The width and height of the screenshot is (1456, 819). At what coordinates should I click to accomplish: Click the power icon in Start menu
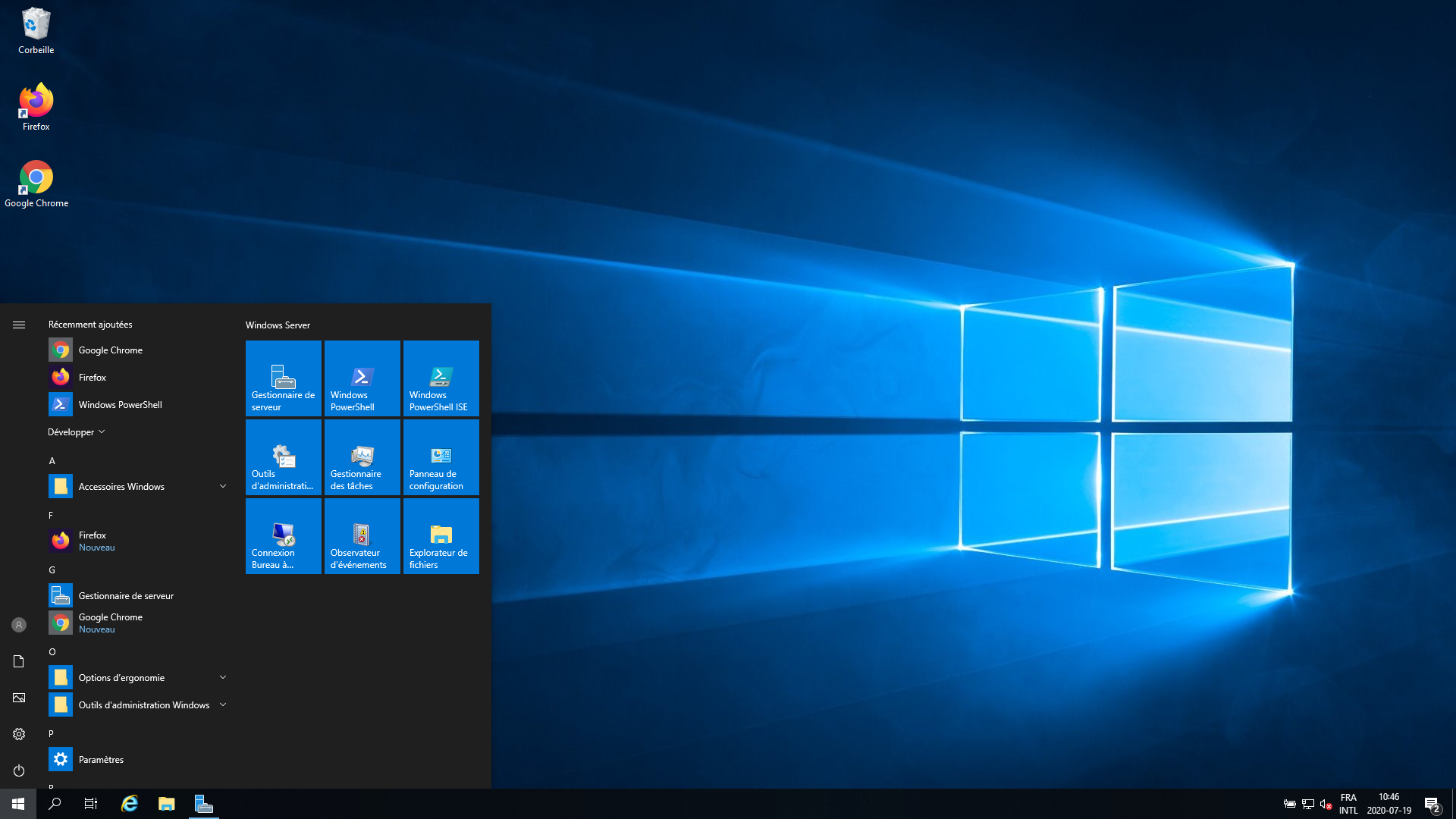point(19,770)
